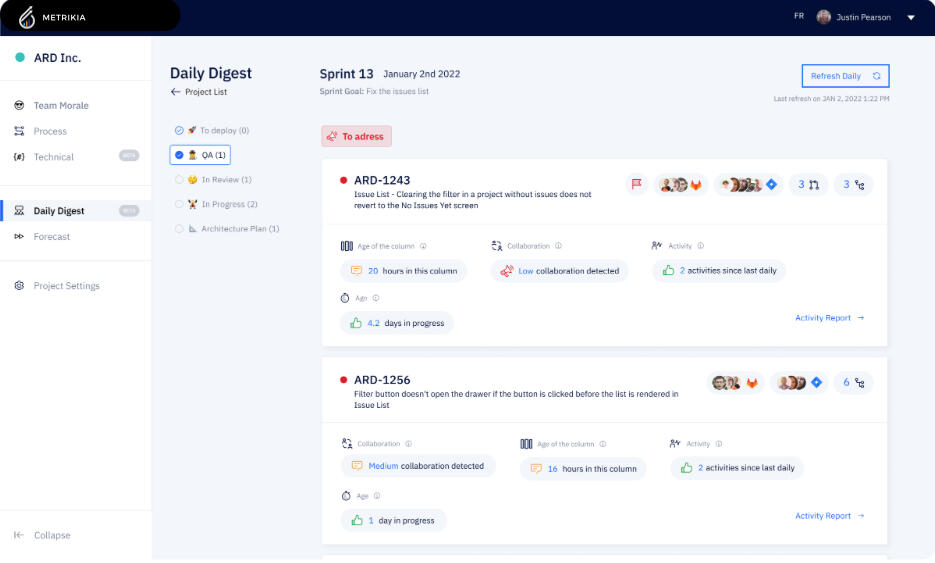Go to Forecast in the sidebar

point(52,237)
